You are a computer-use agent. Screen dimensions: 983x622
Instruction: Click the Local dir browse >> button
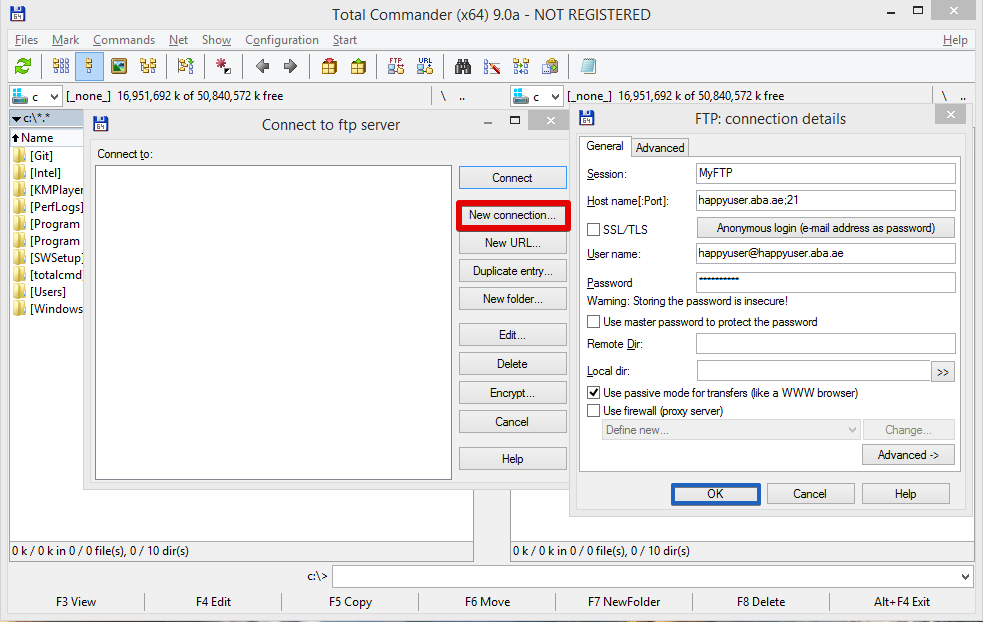pos(942,372)
